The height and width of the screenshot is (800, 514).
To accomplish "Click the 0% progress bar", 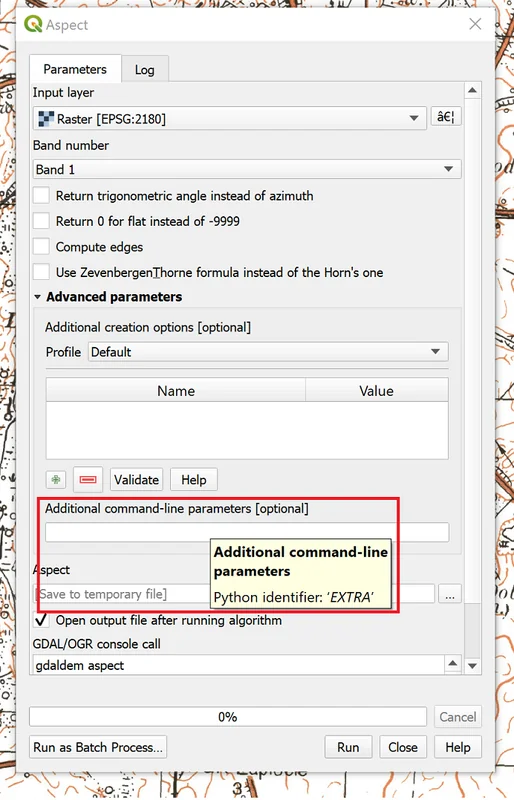I will point(228,717).
